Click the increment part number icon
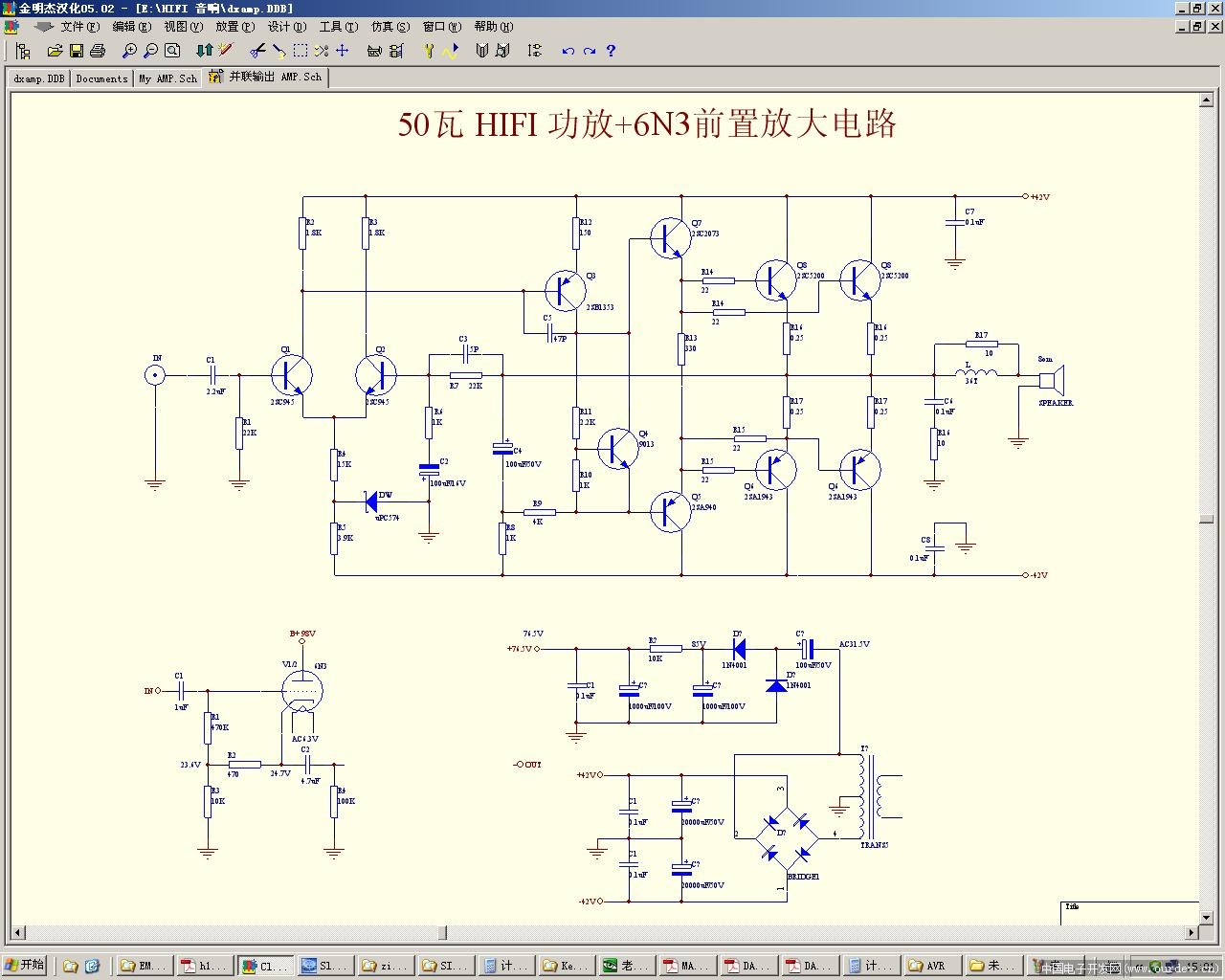The height and width of the screenshot is (980, 1225). 535,50
